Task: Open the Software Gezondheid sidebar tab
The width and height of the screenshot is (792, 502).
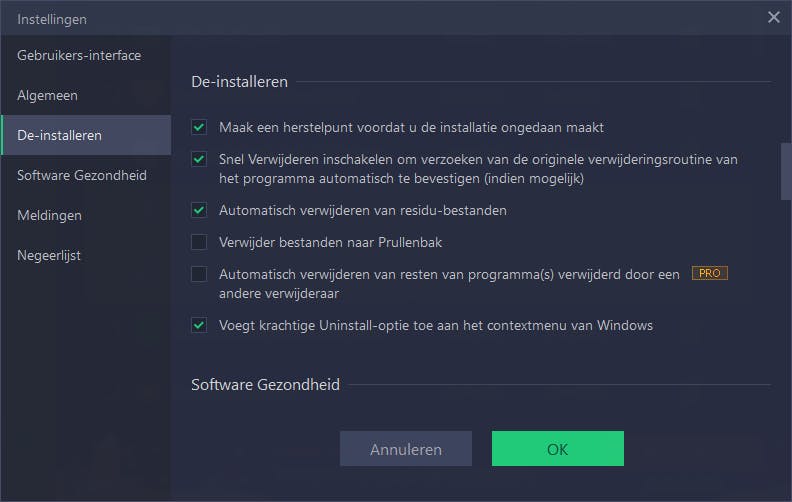Action: (x=82, y=175)
